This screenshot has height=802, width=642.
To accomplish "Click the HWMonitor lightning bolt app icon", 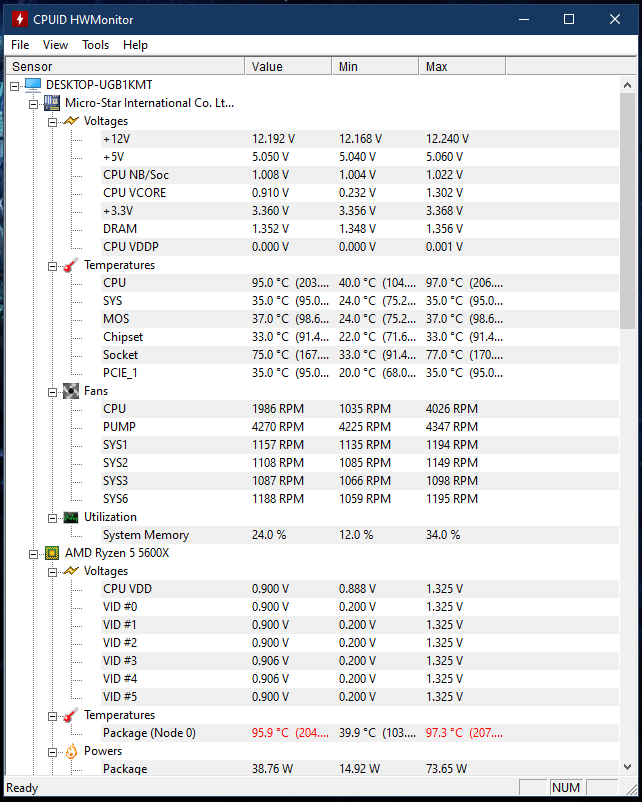I will click(19, 19).
